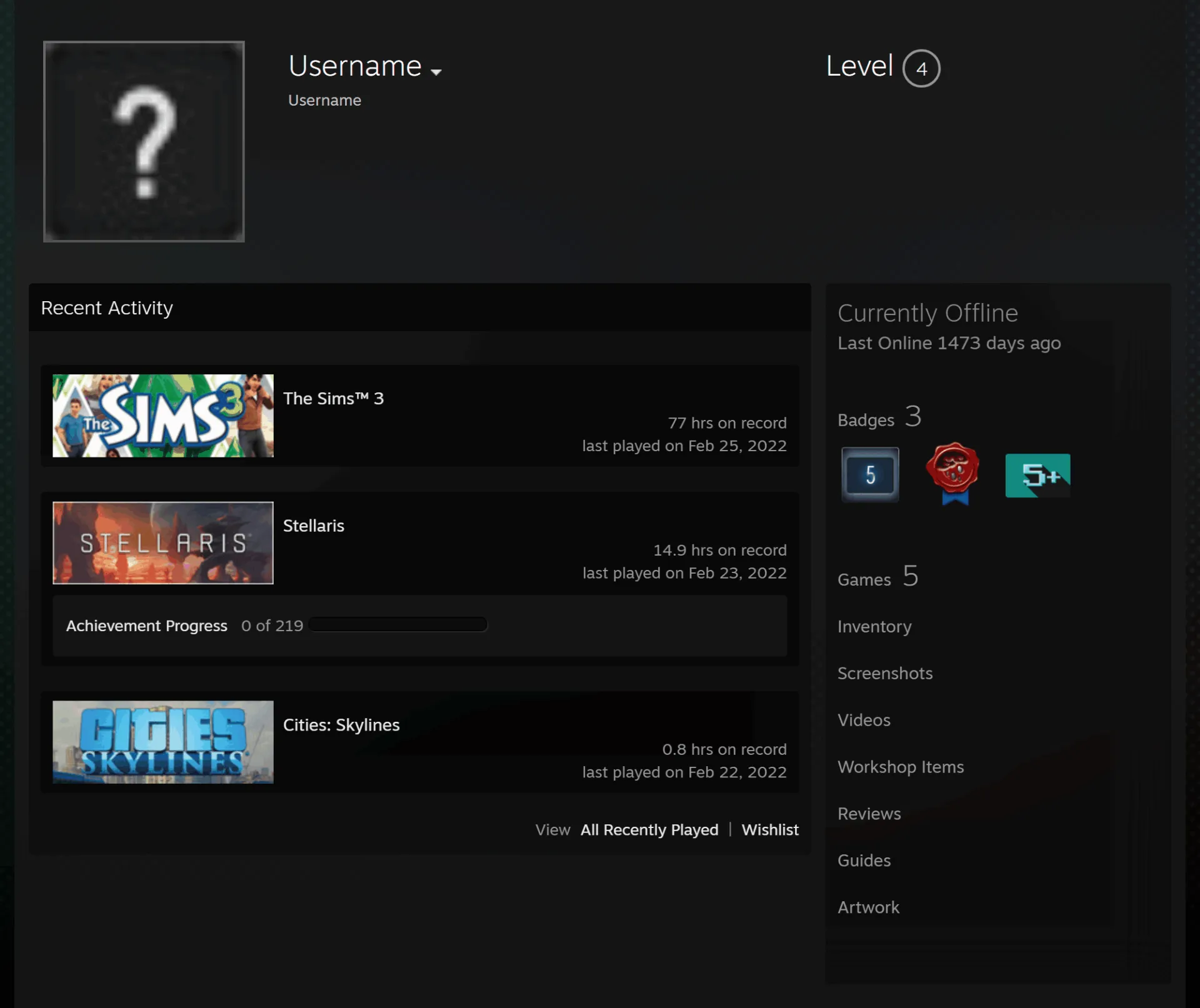Viewport: 1200px width, 1008px height.
Task: Click the Level 4 circle icon
Action: pos(921,68)
